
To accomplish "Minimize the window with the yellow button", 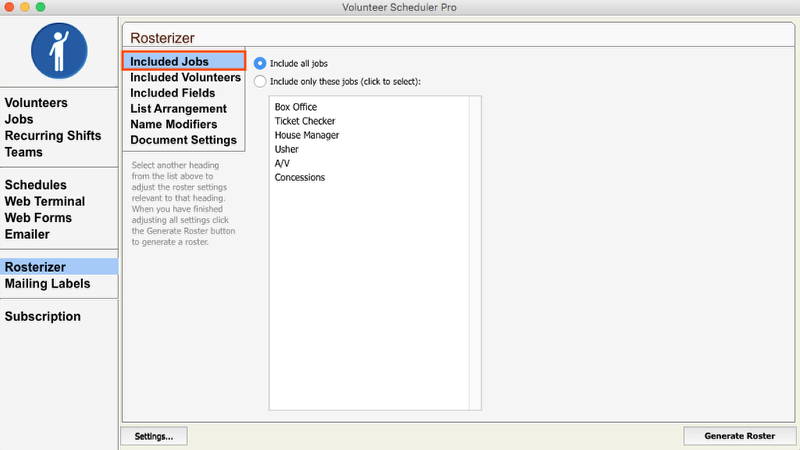I will tap(25, 7).
